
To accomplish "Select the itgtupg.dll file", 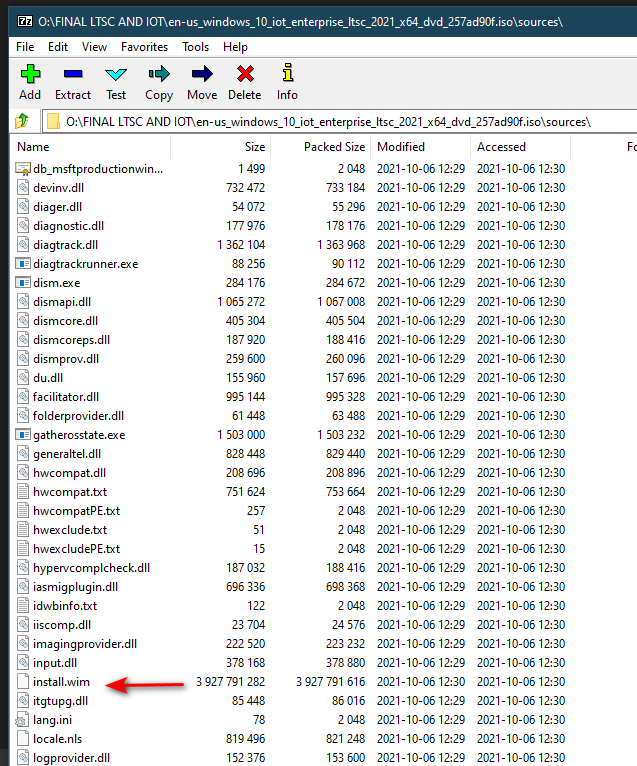I will (61, 701).
